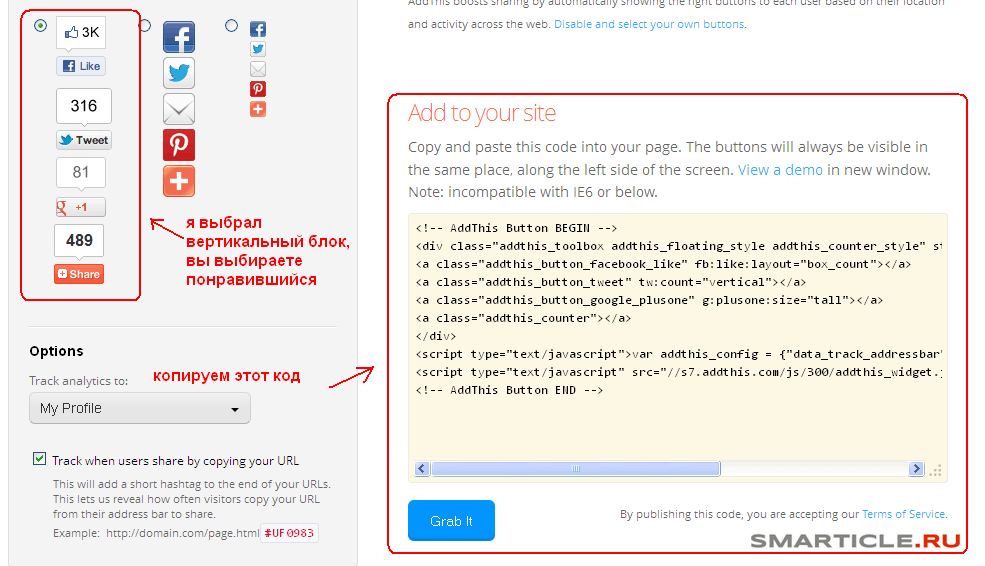This screenshot has height=566, width=985.
Task: Select the small icons style radio button
Action: (232, 26)
